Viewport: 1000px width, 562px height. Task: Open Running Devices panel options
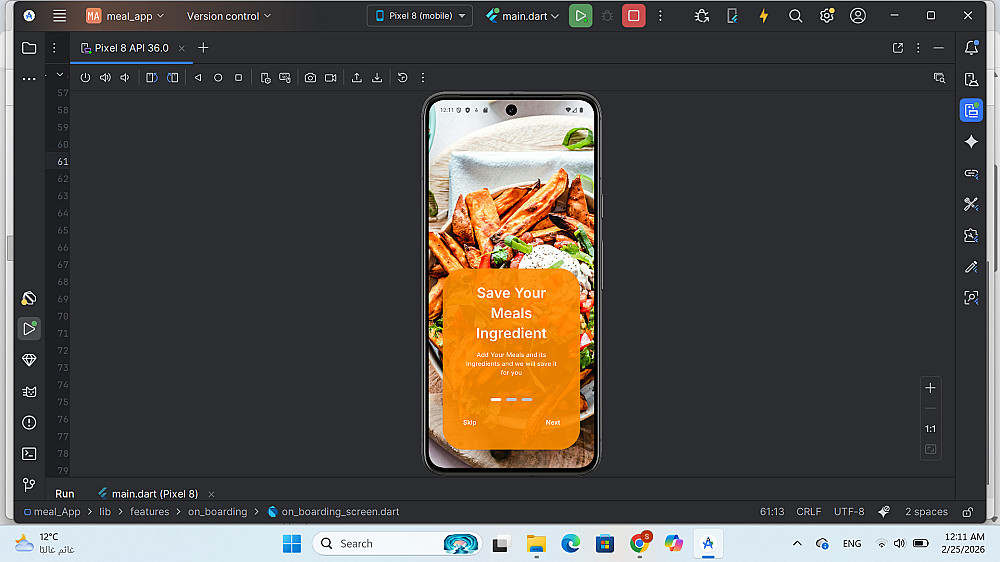918,48
